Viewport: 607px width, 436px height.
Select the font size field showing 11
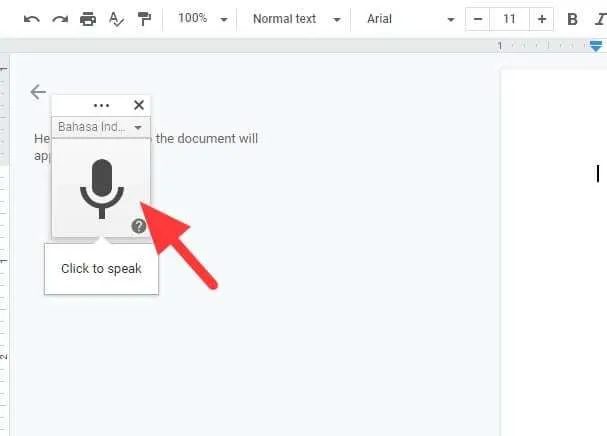(509, 19)
